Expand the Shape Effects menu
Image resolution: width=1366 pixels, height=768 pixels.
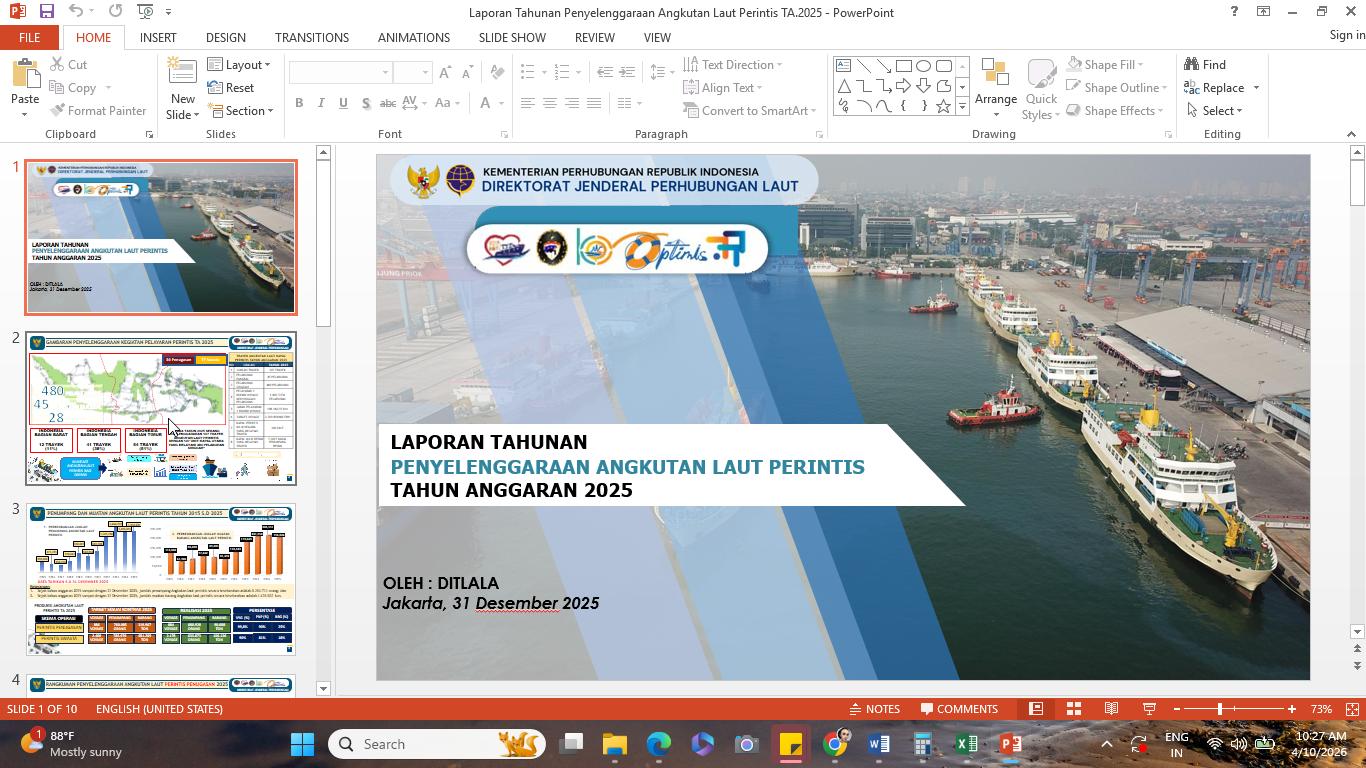(1116, 111)
